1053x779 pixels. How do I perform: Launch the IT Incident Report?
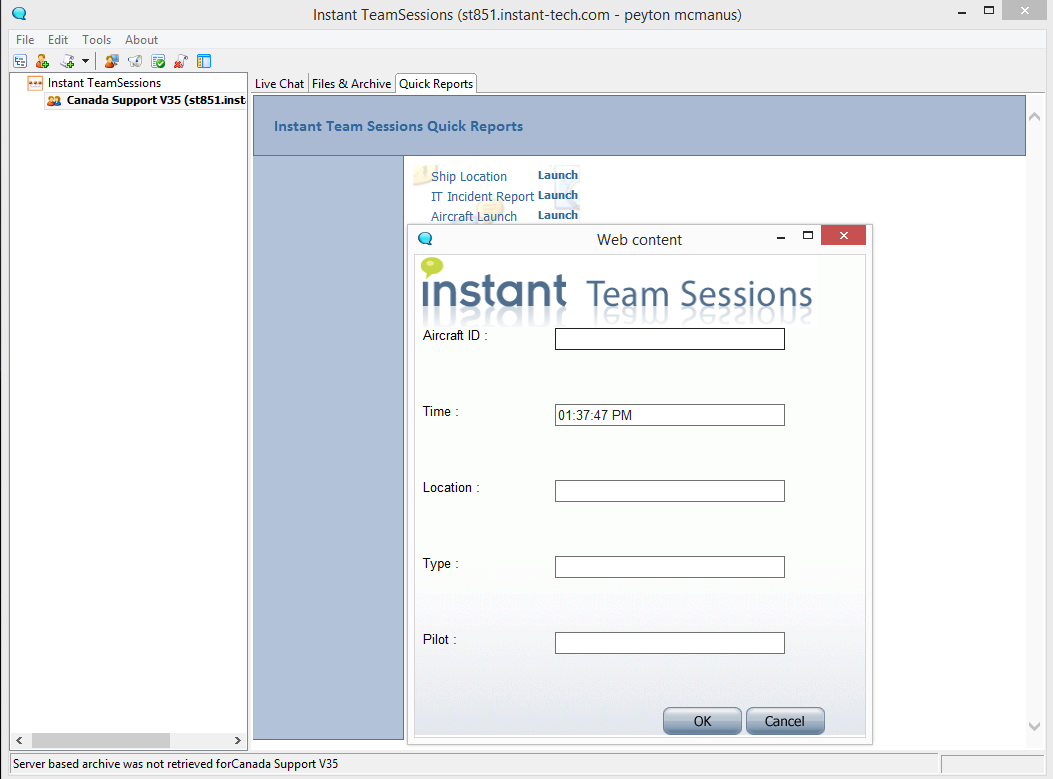[x=557, y=195]
